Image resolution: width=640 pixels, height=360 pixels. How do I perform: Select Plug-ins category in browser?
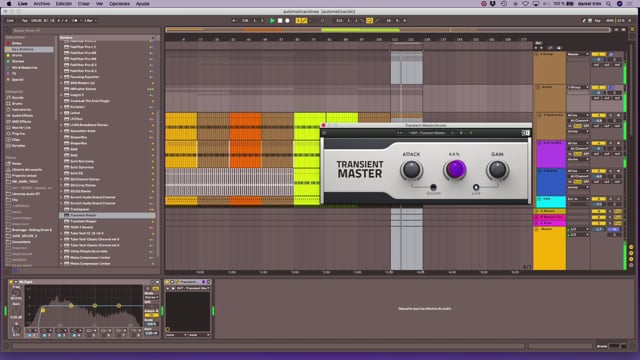coord(18,133)
